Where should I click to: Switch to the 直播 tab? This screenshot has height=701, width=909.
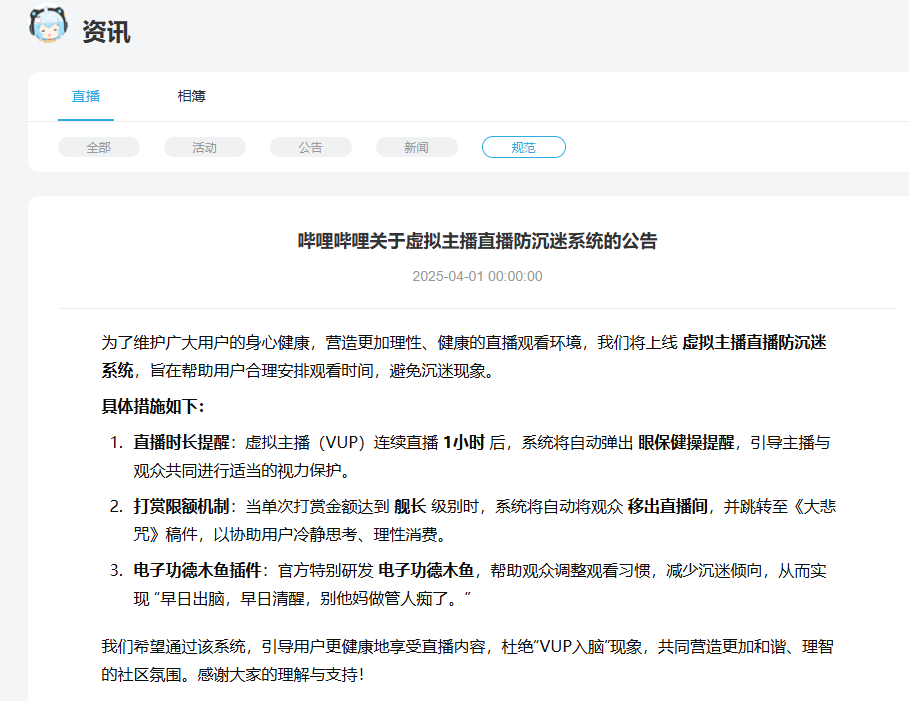(86, 96)
